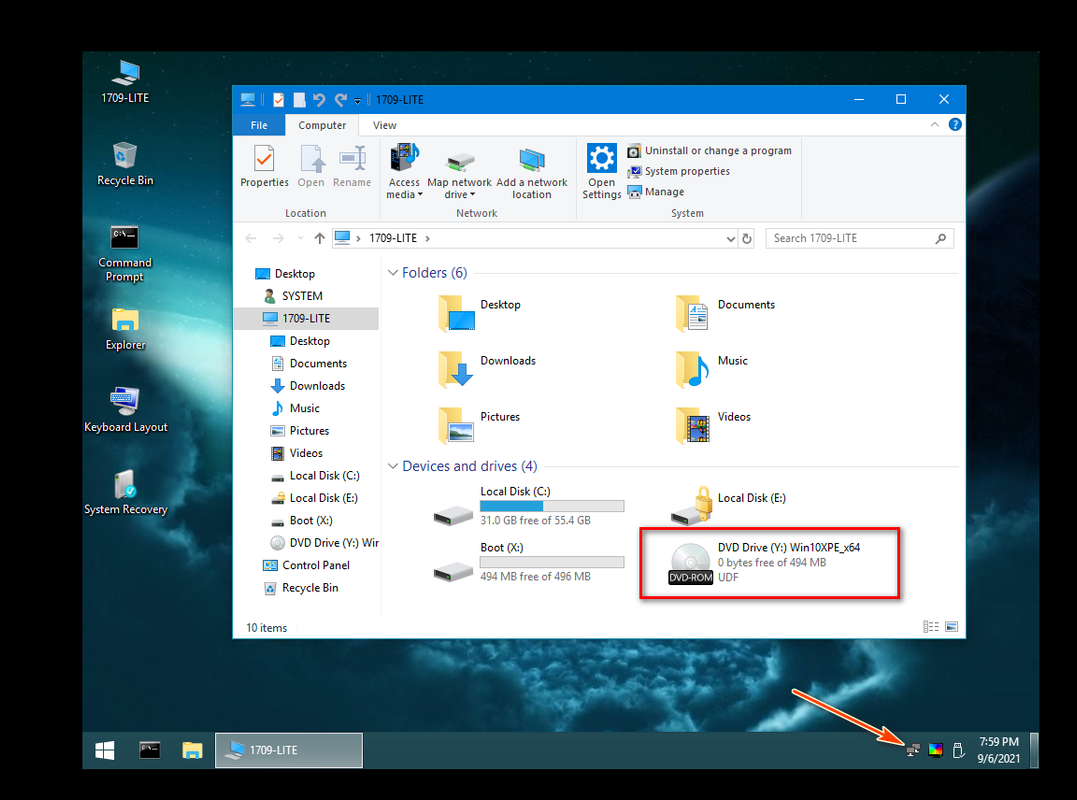Select Downloads in navigation tree
The width and height of the screenshot is (1077, 800).
[x=317, y=386]
